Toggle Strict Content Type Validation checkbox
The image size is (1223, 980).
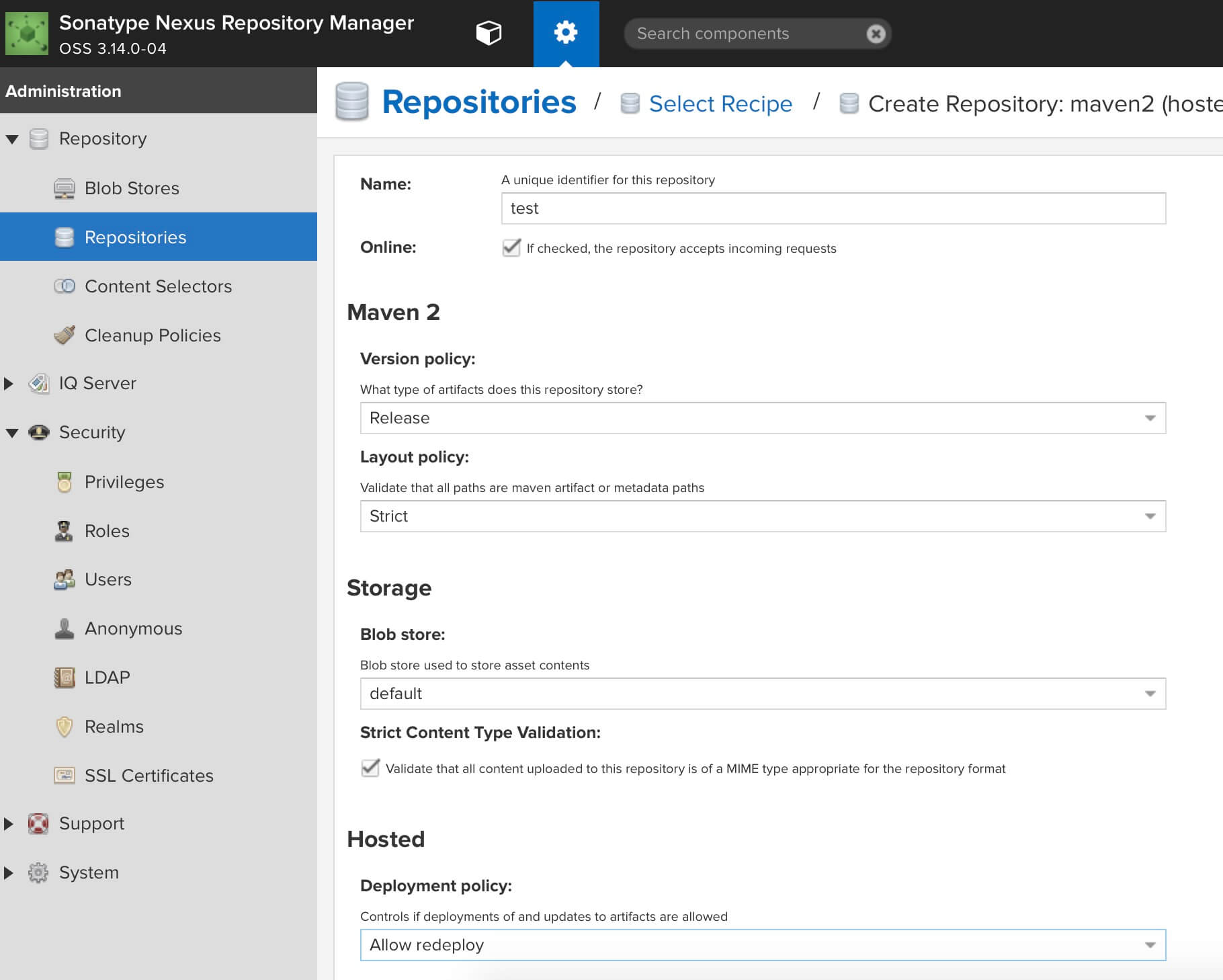[x=370, y=768]
